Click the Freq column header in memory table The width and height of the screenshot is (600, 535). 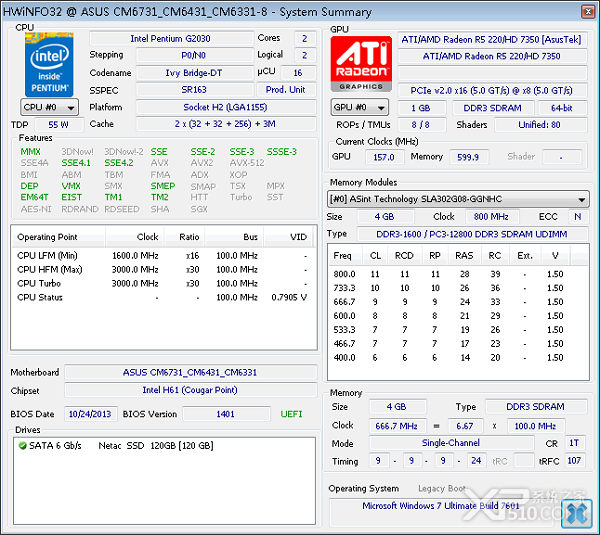(345, 256)
